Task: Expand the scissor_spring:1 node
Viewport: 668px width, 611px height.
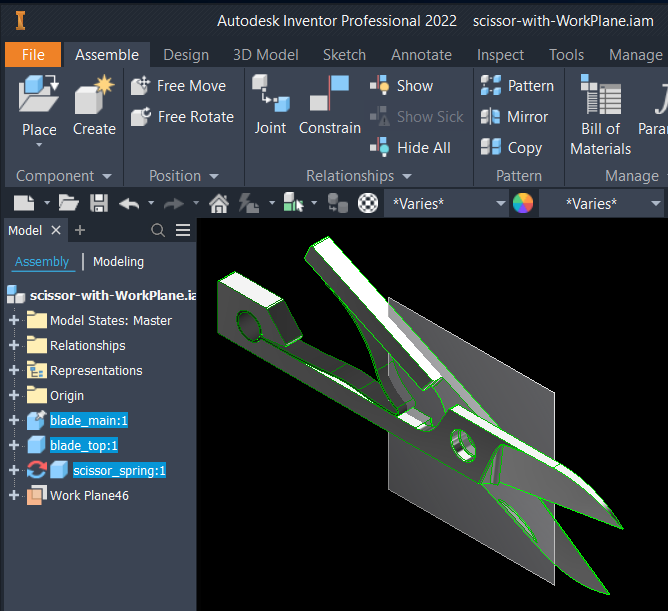Action: click(x=14, y=470)
